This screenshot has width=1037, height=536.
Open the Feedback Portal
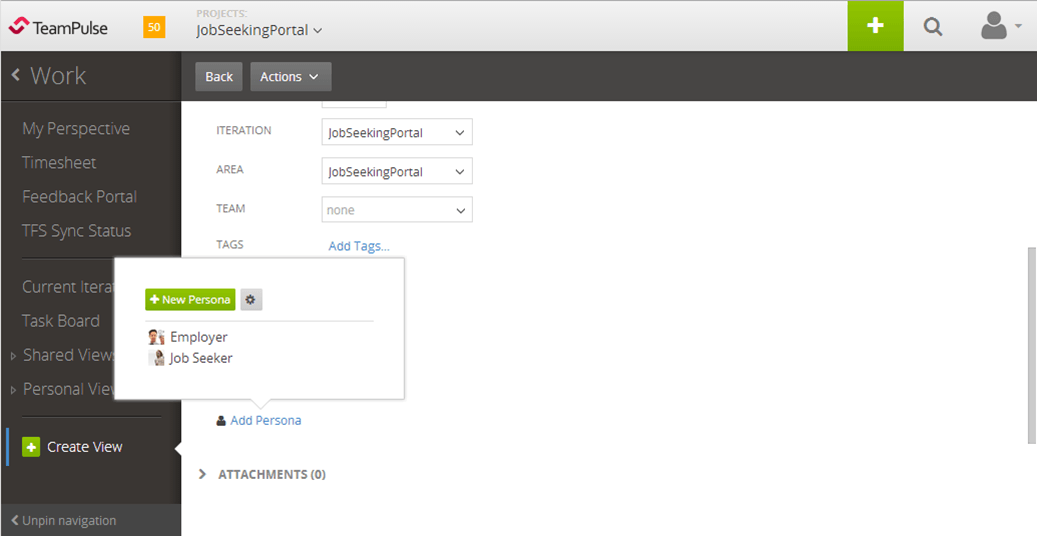[x=79, y=197]
